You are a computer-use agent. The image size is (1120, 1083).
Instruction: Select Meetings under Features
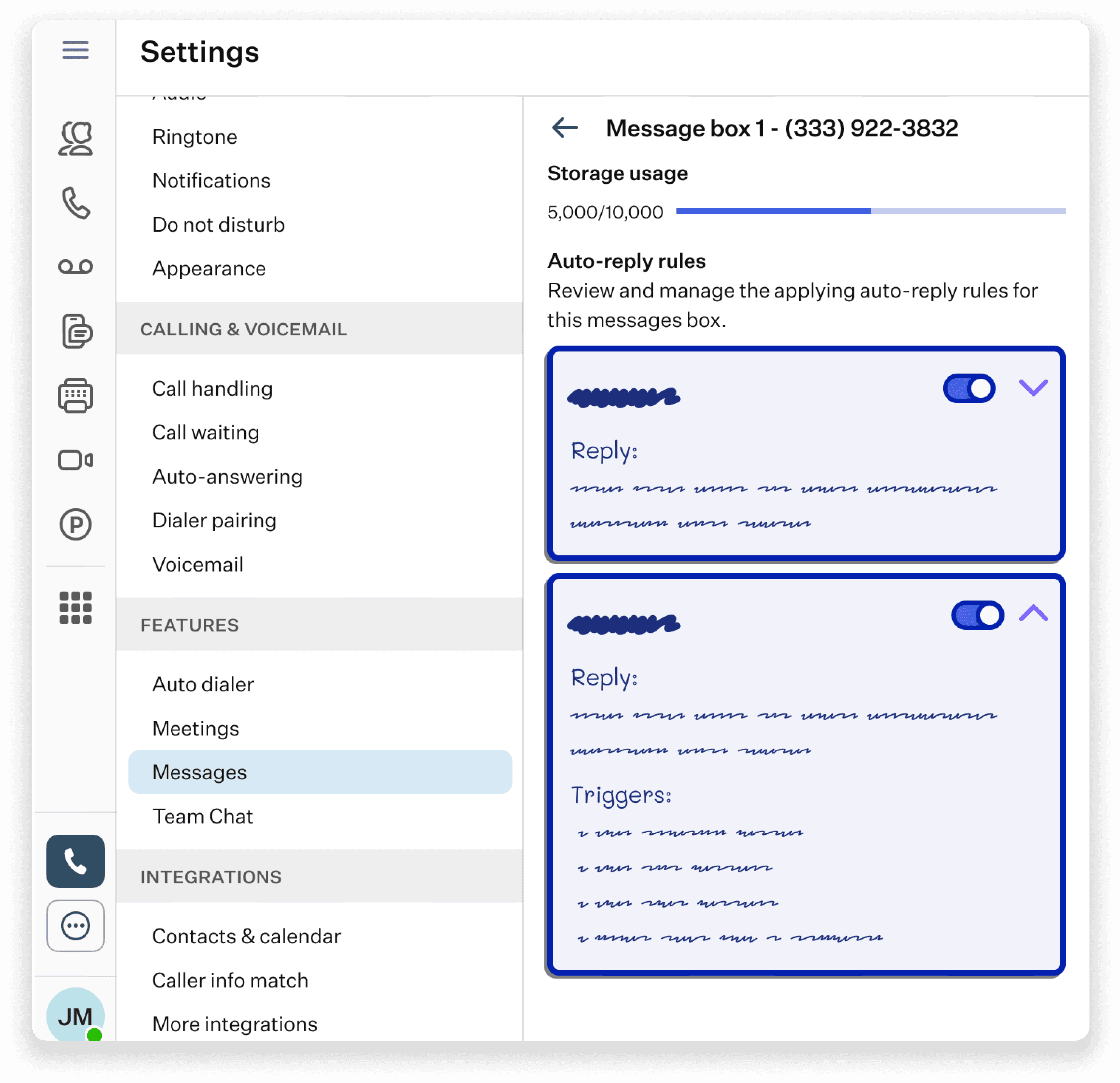195,729
